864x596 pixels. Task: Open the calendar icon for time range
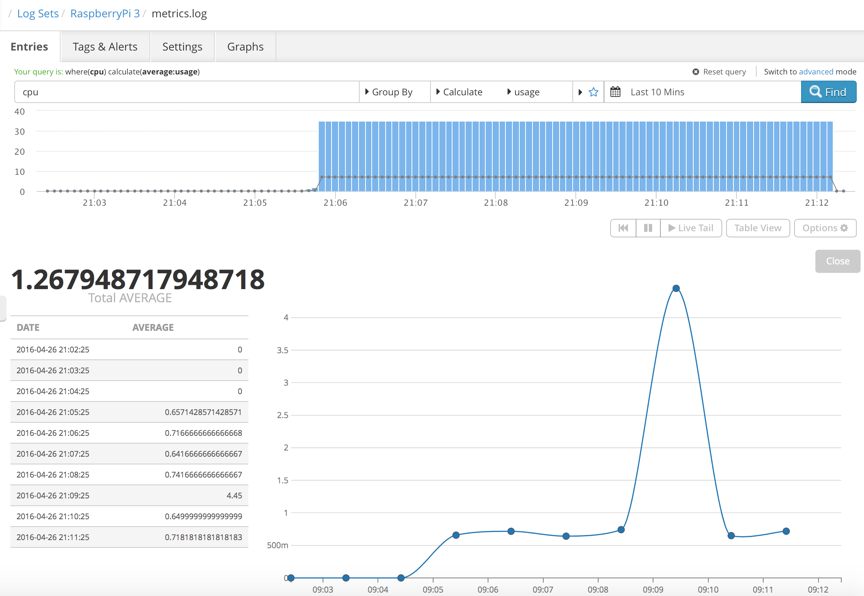tap(616, 92)
